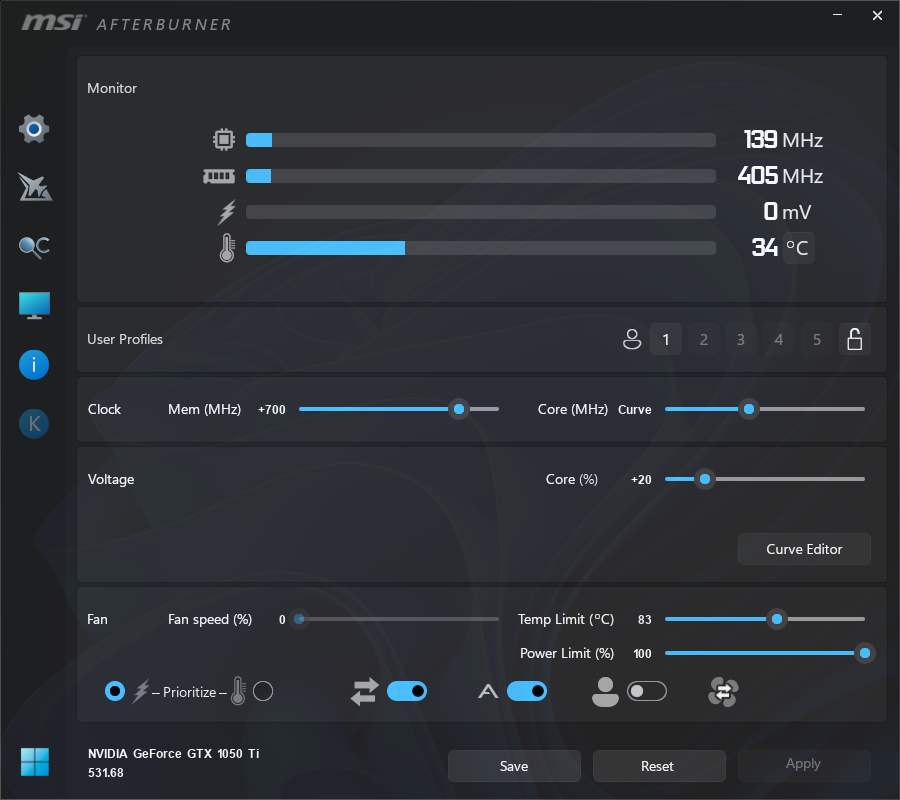Click the memory clock RAM icon
Screen dimensions: 900x800
click(219, 176)
